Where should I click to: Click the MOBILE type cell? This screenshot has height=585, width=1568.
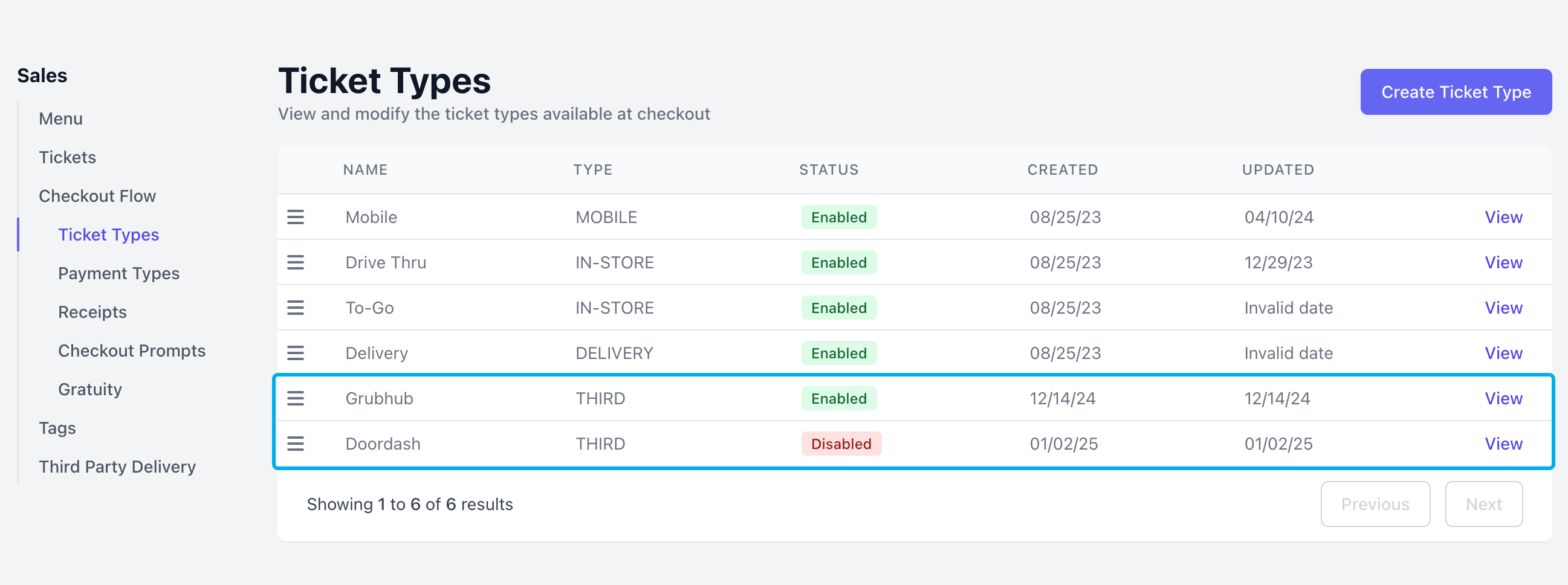(x=606, y=218)
